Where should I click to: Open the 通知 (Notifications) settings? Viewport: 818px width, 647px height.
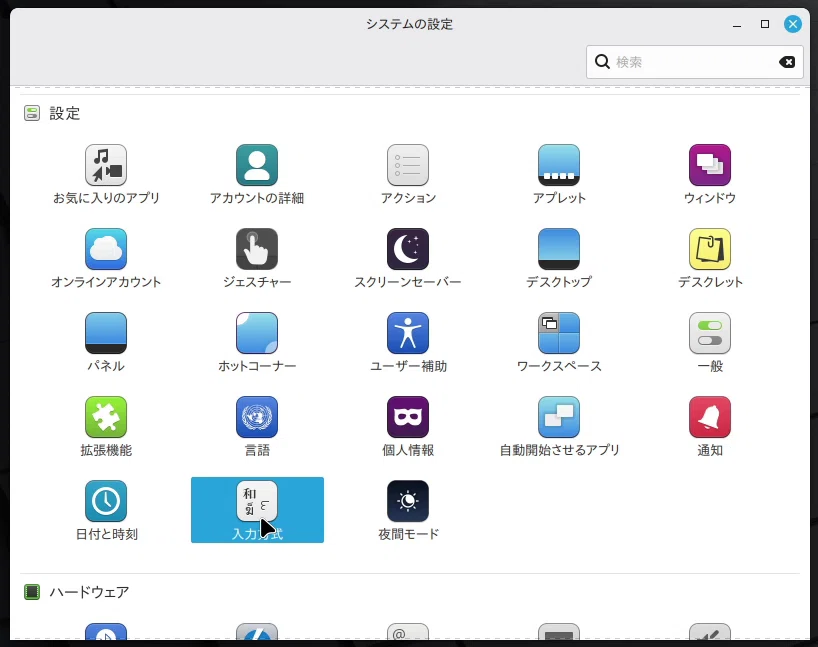709,427
